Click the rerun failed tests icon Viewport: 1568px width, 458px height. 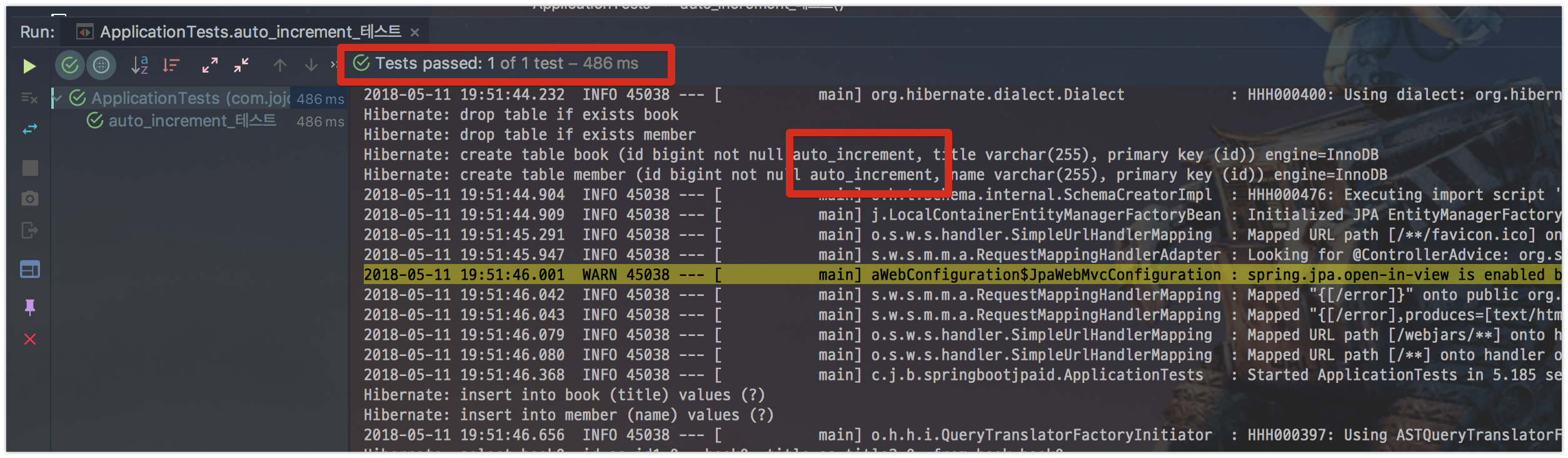point(29,98)
